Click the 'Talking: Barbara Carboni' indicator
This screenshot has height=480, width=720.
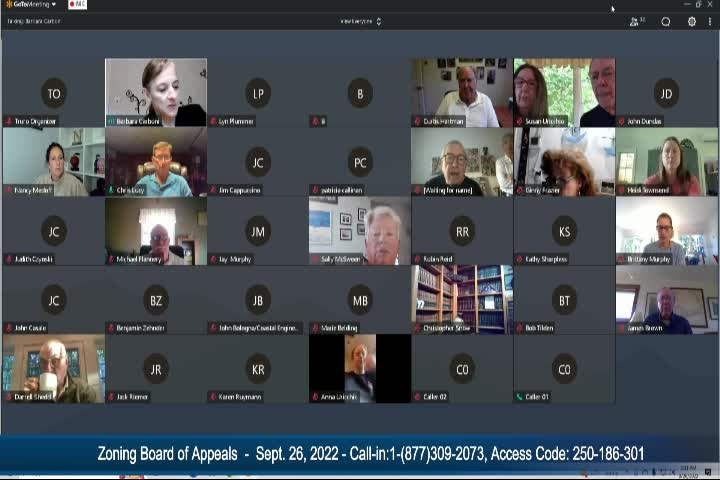35,21
